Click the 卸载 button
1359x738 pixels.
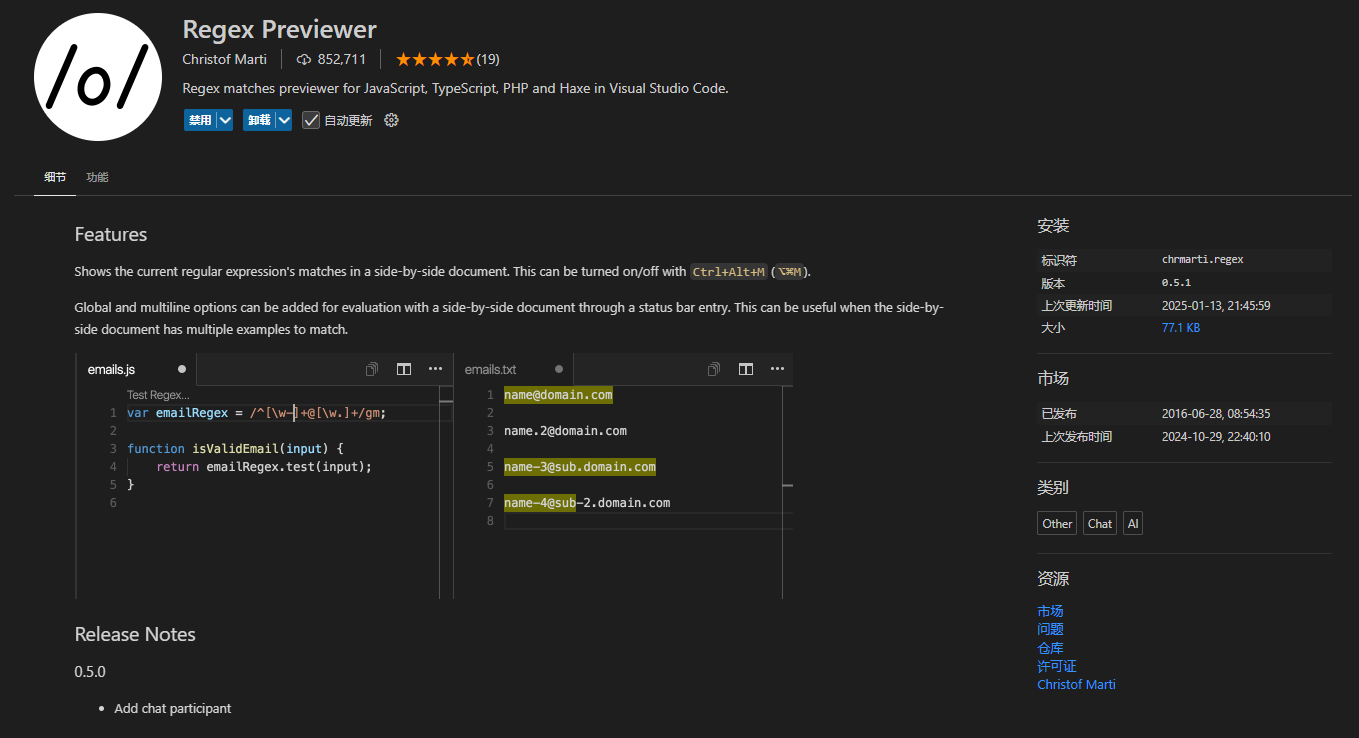[x=259, y=120]
